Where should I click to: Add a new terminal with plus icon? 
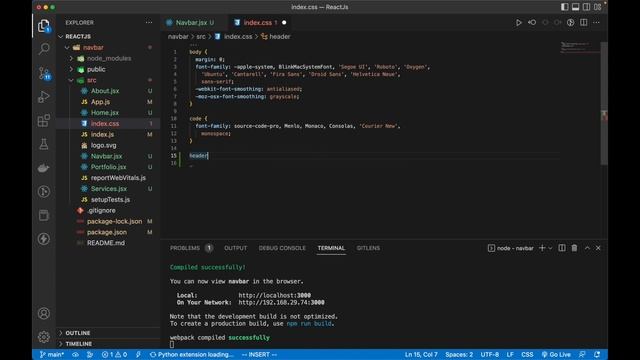(542, 248)
